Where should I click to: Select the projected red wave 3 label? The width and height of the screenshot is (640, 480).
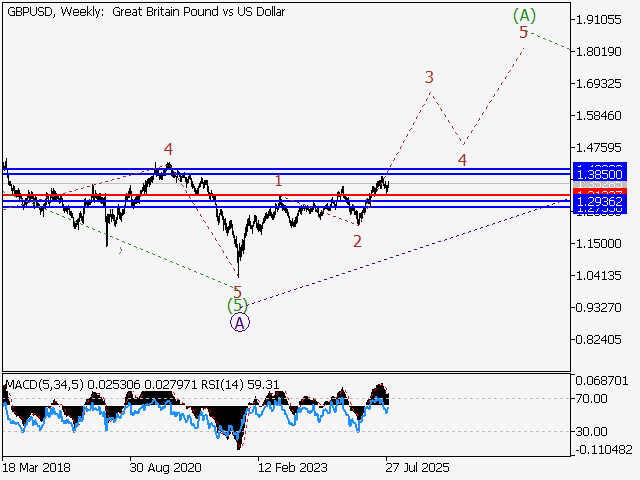click(x=428, y=77)
